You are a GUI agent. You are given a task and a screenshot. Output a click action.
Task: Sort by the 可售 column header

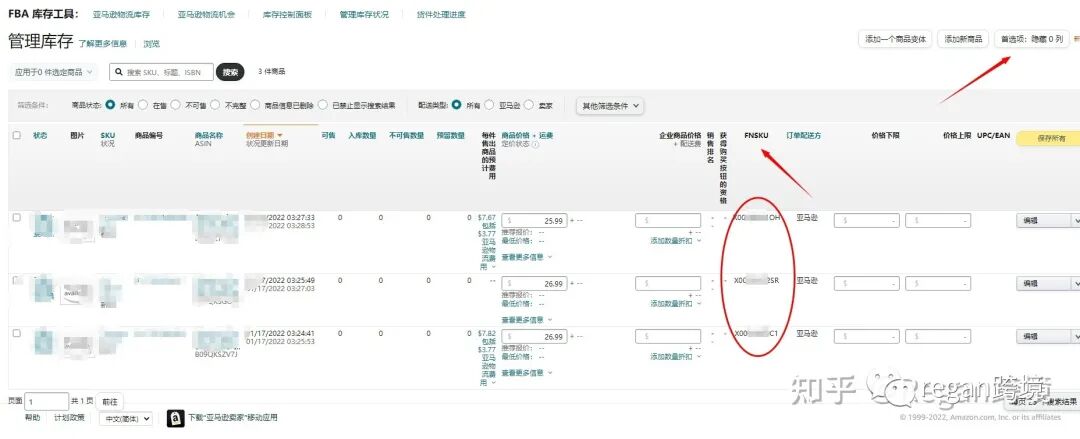tap(329, 136)
